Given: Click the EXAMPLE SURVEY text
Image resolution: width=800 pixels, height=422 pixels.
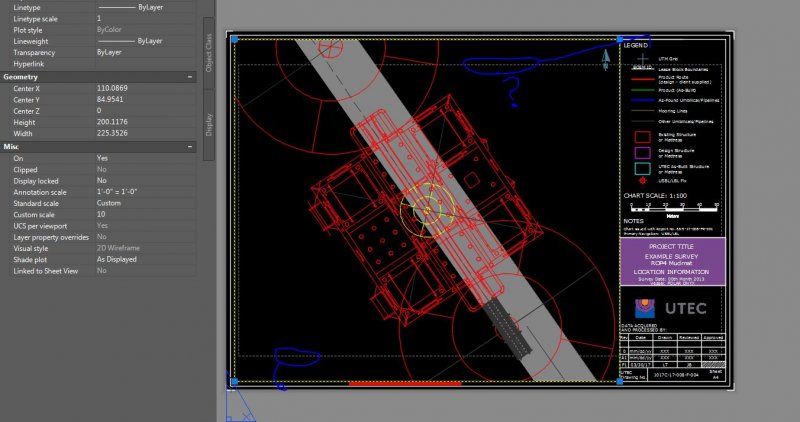Looking at the screenshot, I should [671, 257].
